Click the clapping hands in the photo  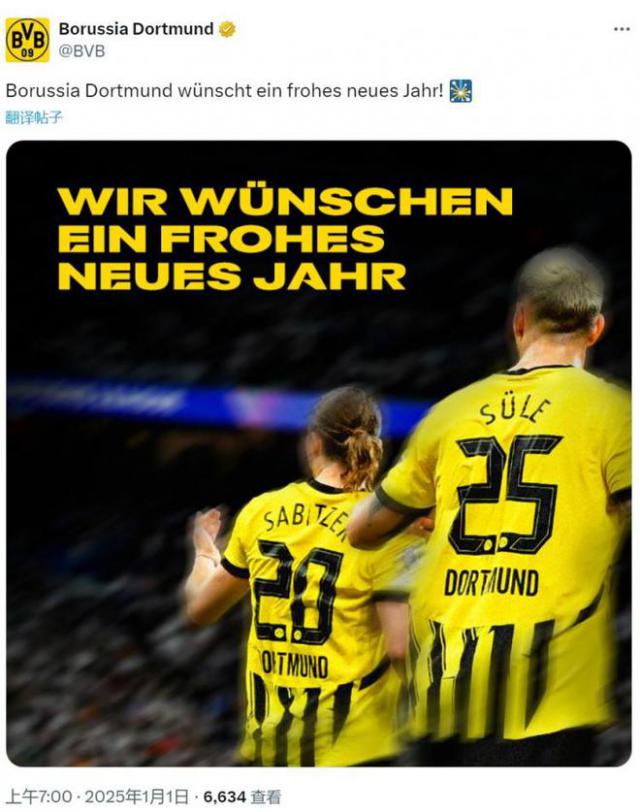tap(207, 534)
